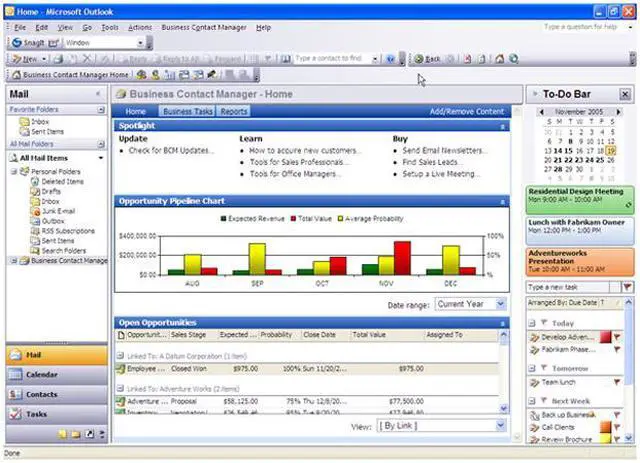This screenshot has width=640, height=463.
Task: Switch to the Business Tasks tab
Action: 188,111
